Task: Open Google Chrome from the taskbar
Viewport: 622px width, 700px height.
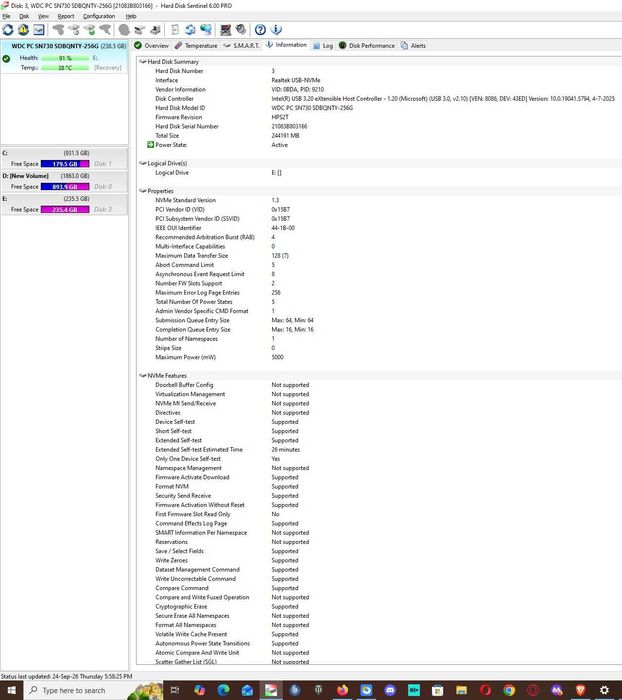Action: point(509,690)
